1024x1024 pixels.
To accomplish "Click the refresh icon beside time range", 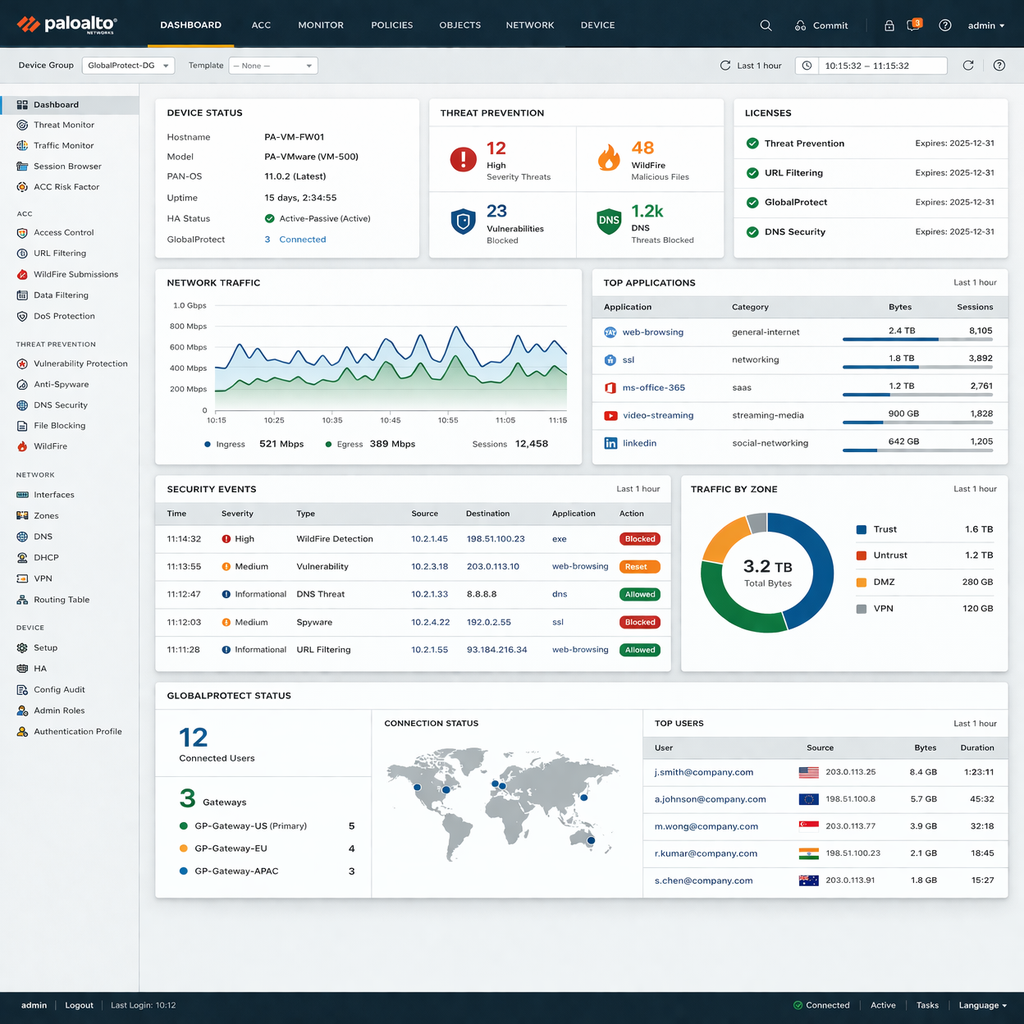I will click(968, 66).
